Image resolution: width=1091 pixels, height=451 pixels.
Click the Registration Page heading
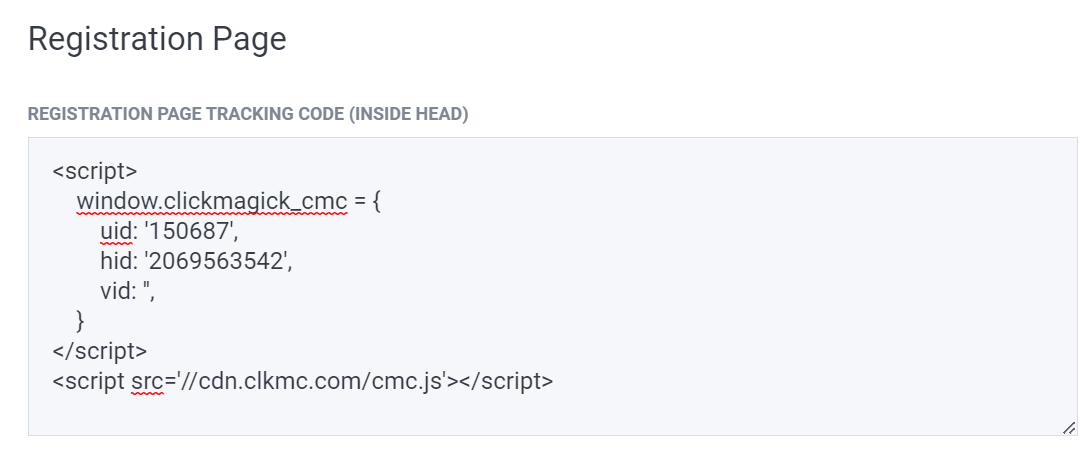[x=157, y=39]
